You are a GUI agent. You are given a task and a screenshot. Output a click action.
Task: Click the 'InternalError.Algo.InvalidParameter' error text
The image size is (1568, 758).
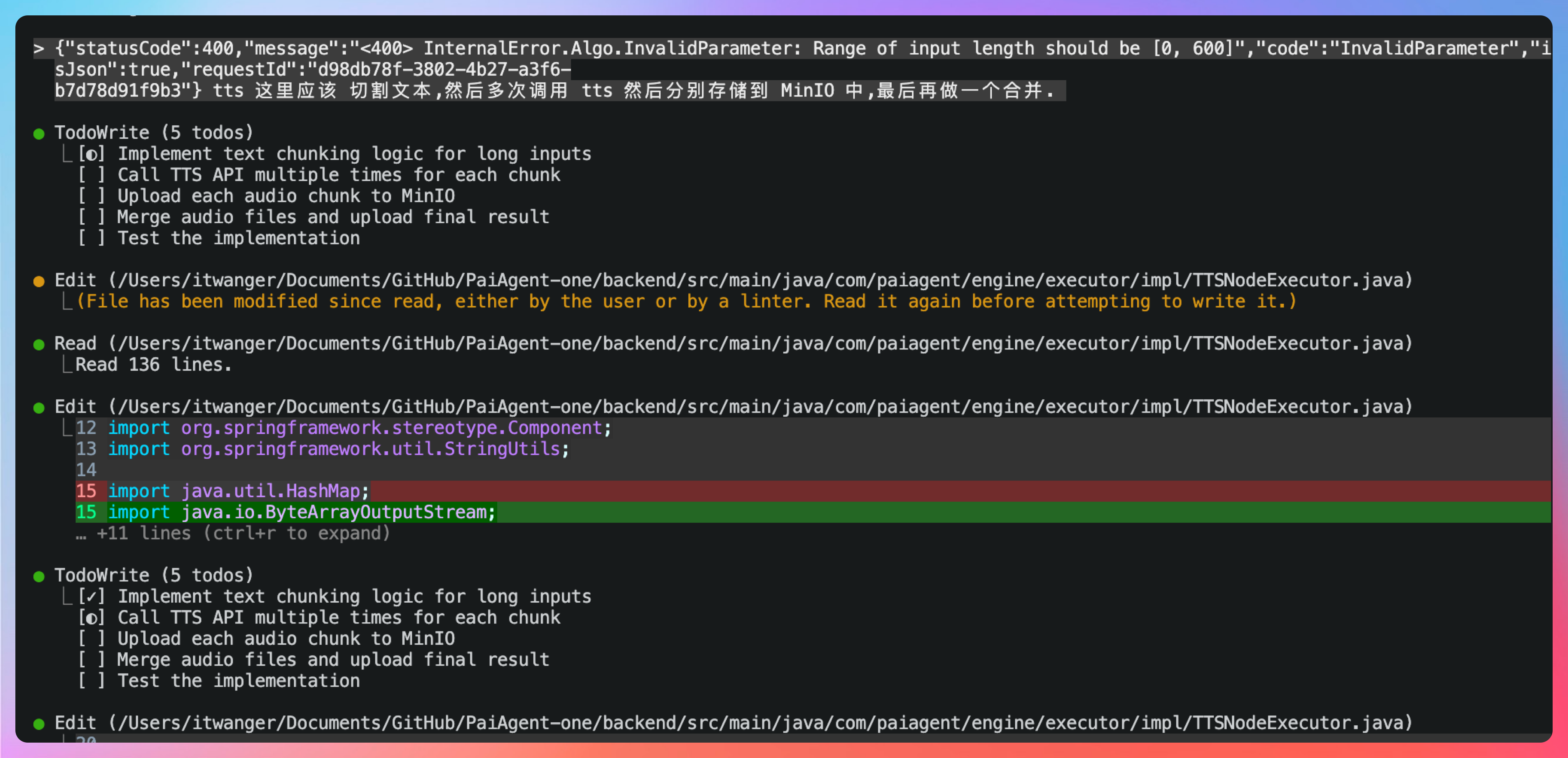pyautogui.click(x=612, y=49)
